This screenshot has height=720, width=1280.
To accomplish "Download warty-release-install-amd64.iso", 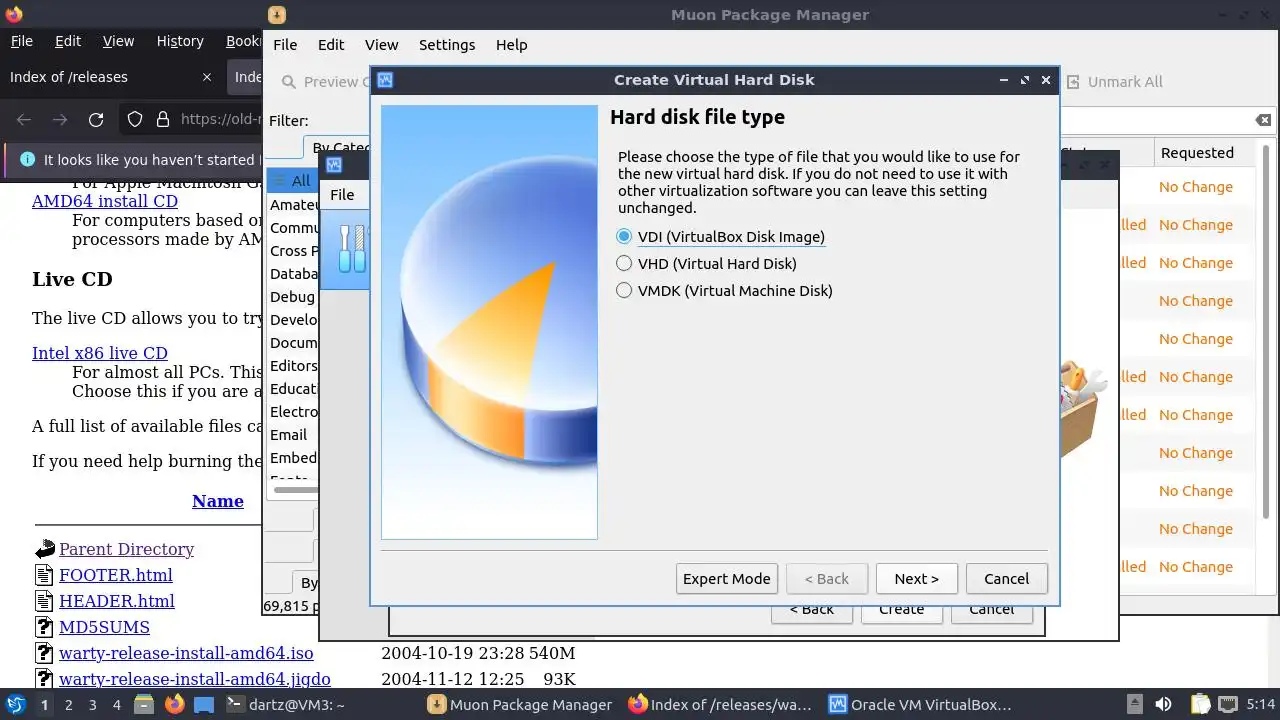I will point(186,653).
